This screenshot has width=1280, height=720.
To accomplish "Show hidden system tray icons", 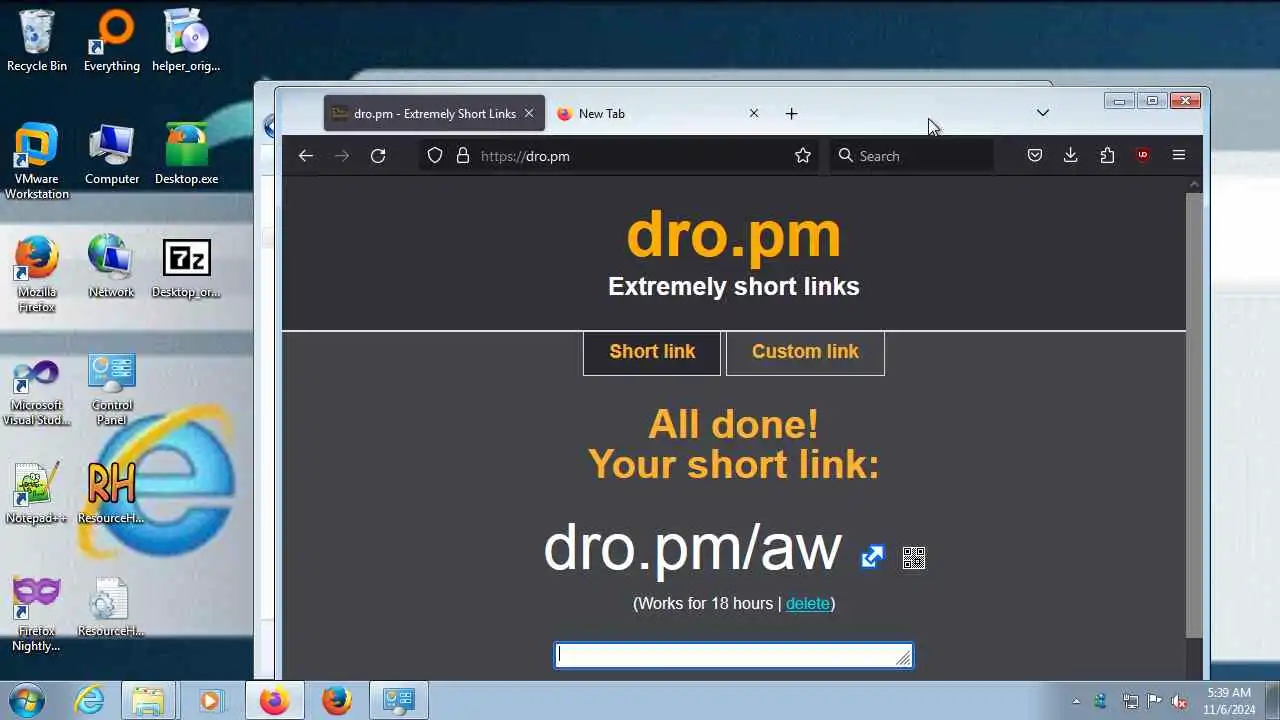I will (x=1076, y=701).
